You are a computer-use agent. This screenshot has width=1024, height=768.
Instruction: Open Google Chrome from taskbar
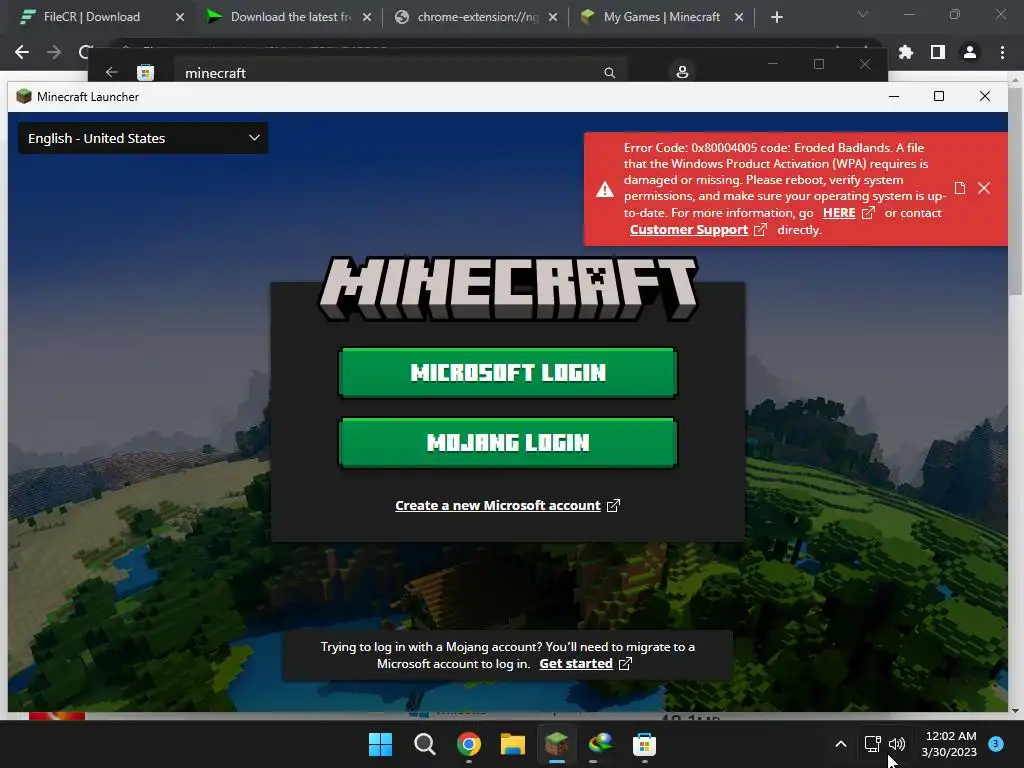[469, 744]
